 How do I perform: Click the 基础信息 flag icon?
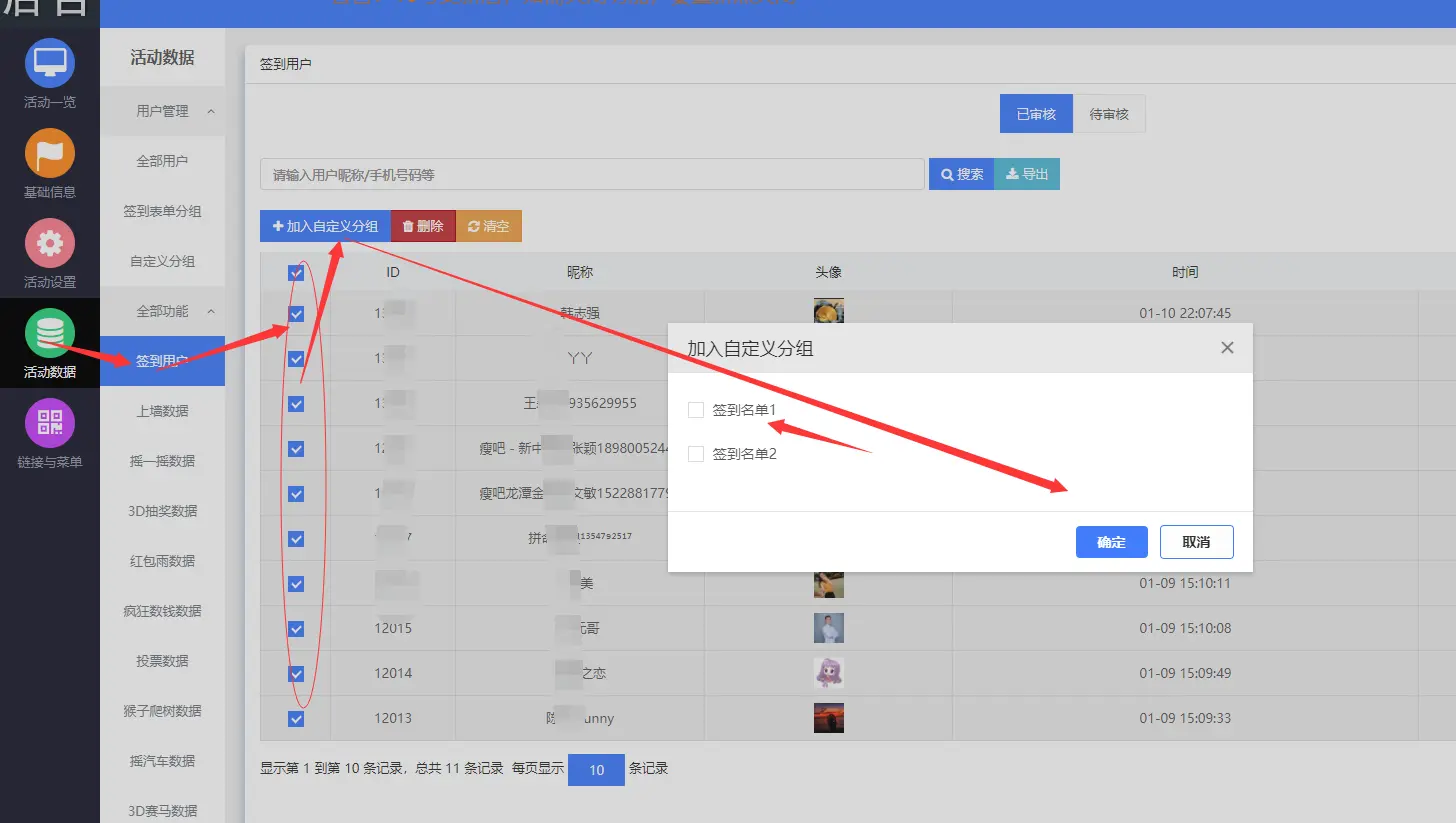pyautogui.click(x=49, y=153)
